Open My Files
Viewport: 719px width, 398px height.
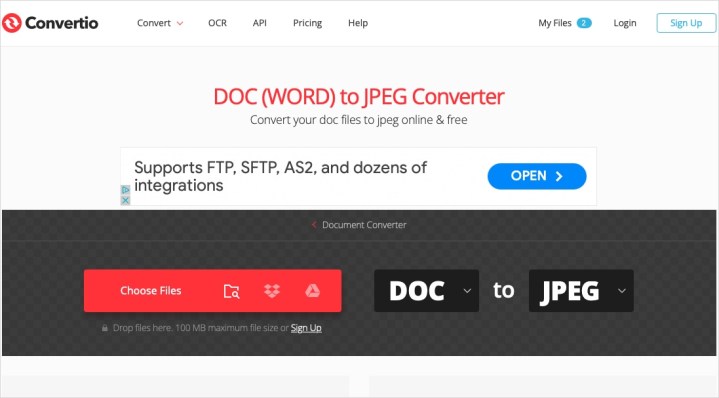tap(555, 23)
